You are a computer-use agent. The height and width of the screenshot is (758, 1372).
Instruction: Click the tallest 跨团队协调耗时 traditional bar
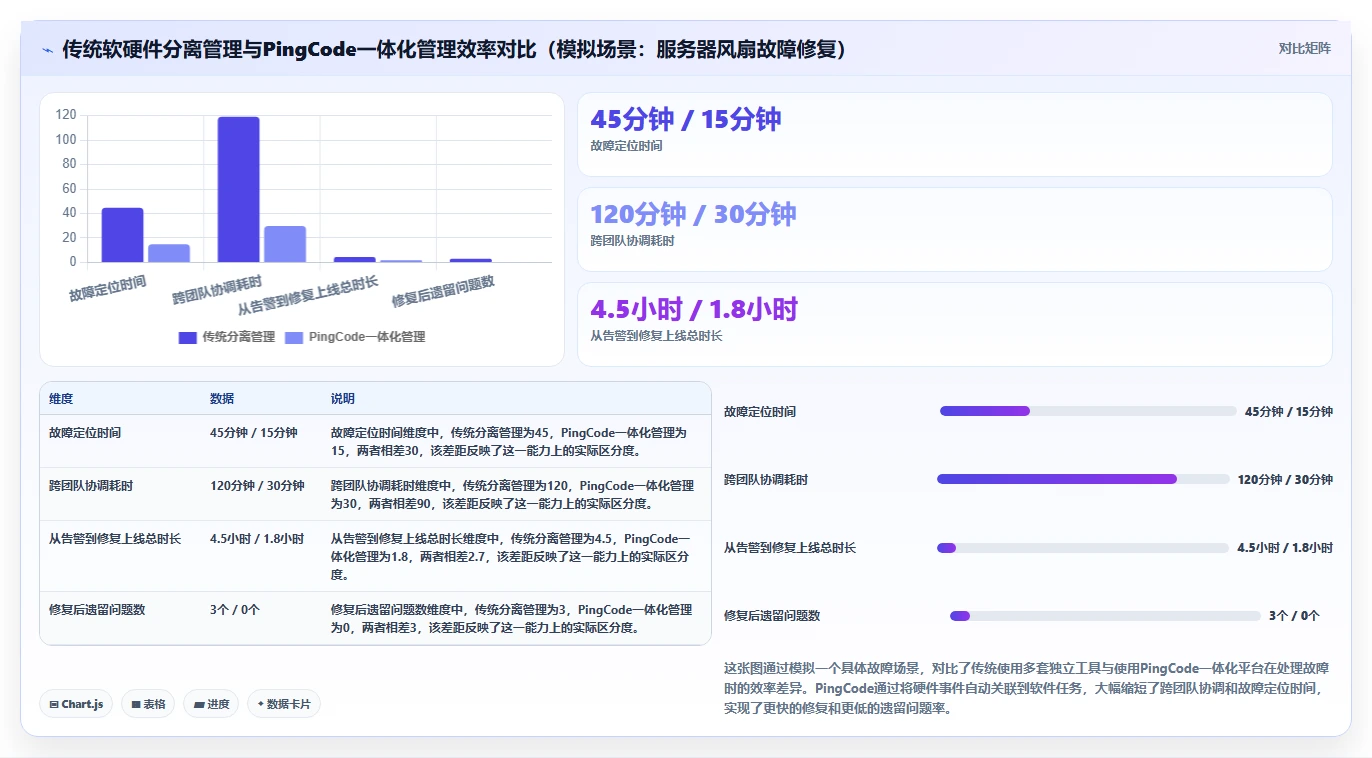pos(238,190)
